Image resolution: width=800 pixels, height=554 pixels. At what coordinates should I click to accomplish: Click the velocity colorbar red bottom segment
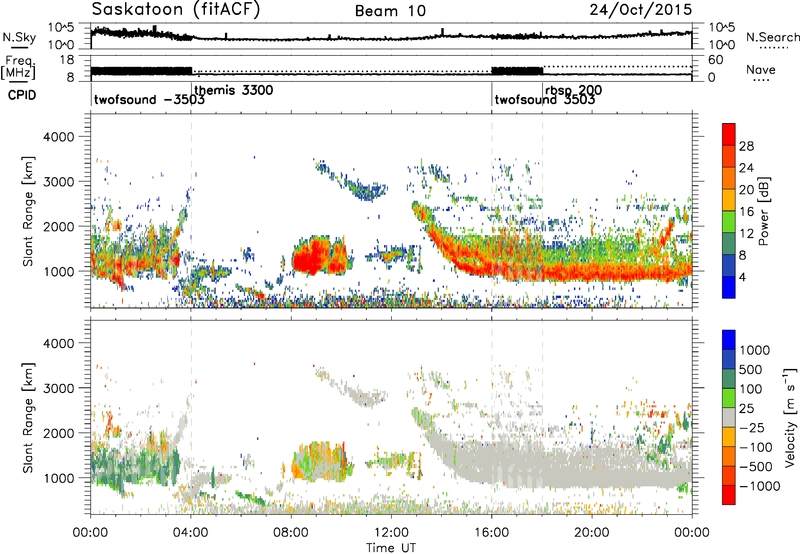pos(729,495)
